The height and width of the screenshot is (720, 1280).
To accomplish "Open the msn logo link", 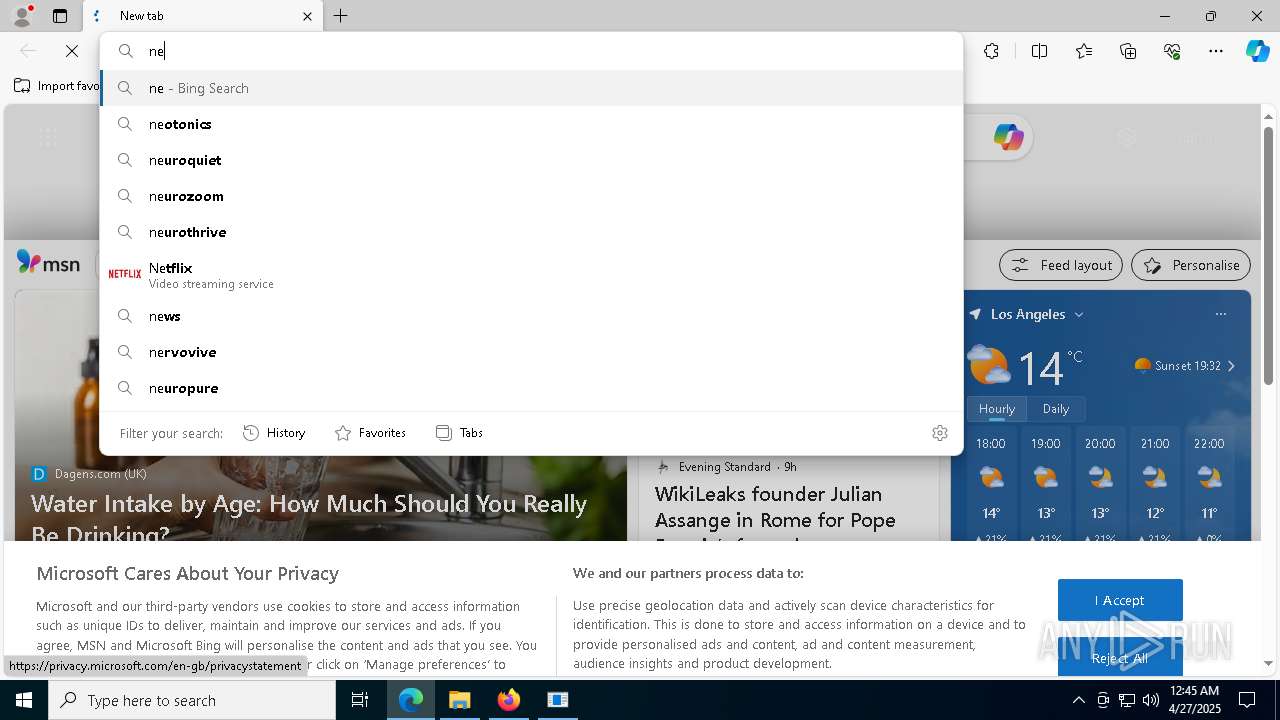I will (x=48, y=264).
